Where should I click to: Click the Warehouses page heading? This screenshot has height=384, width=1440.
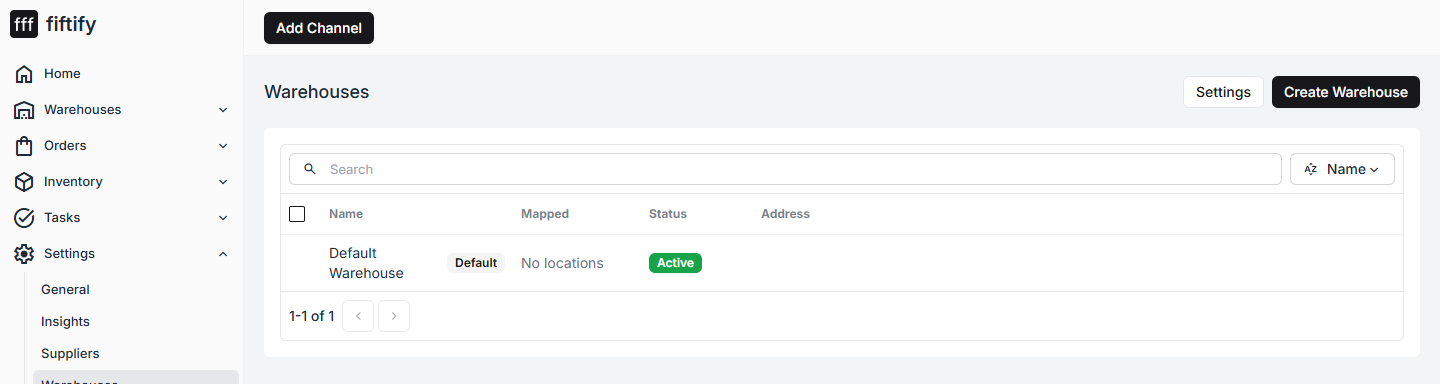click(316, 92)
